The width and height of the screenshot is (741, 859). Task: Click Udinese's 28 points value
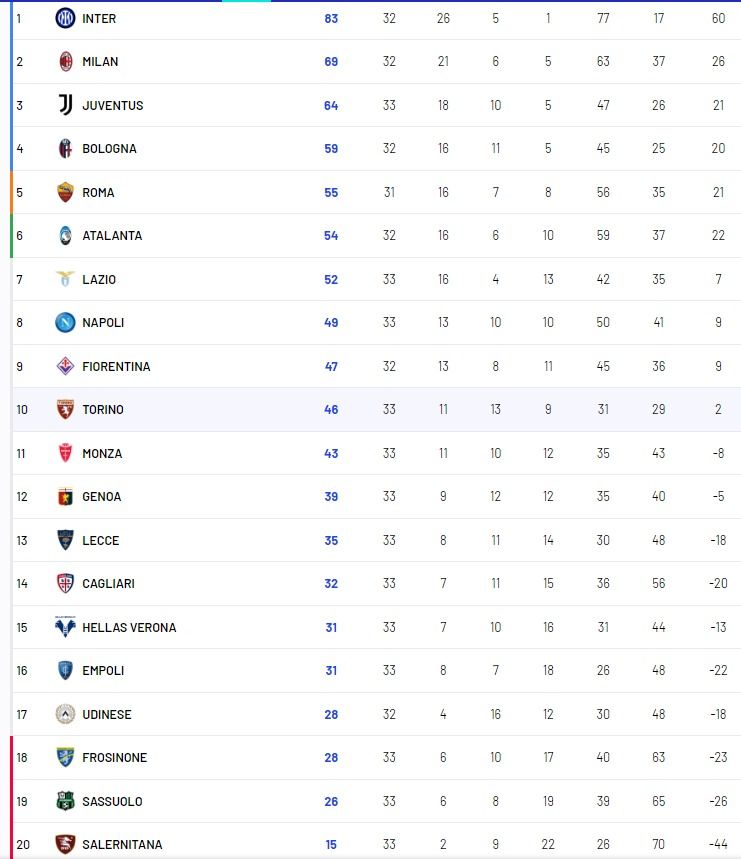coord(331,714)
